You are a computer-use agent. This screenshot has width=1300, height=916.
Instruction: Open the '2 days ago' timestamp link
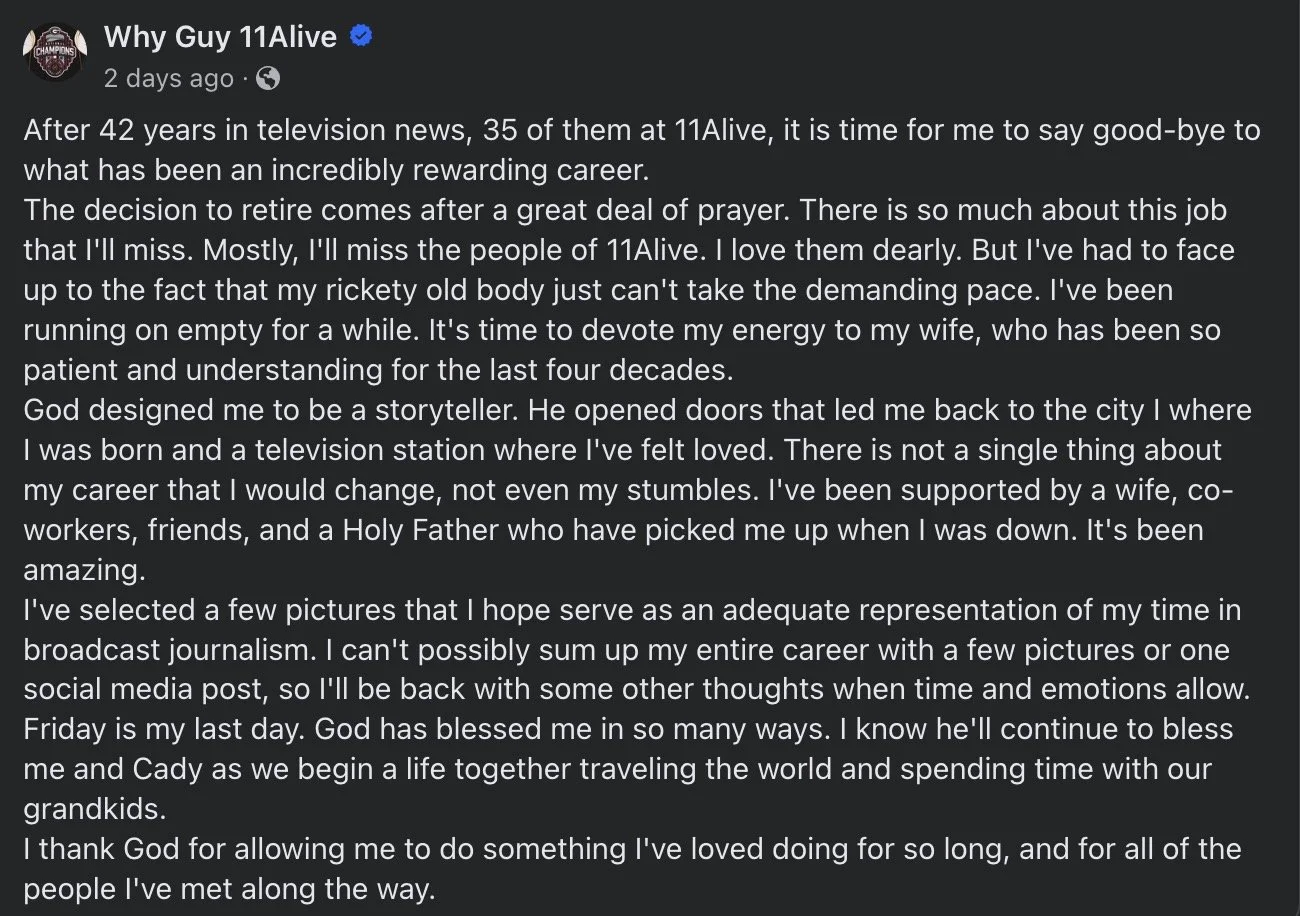[x=168, y=78]
